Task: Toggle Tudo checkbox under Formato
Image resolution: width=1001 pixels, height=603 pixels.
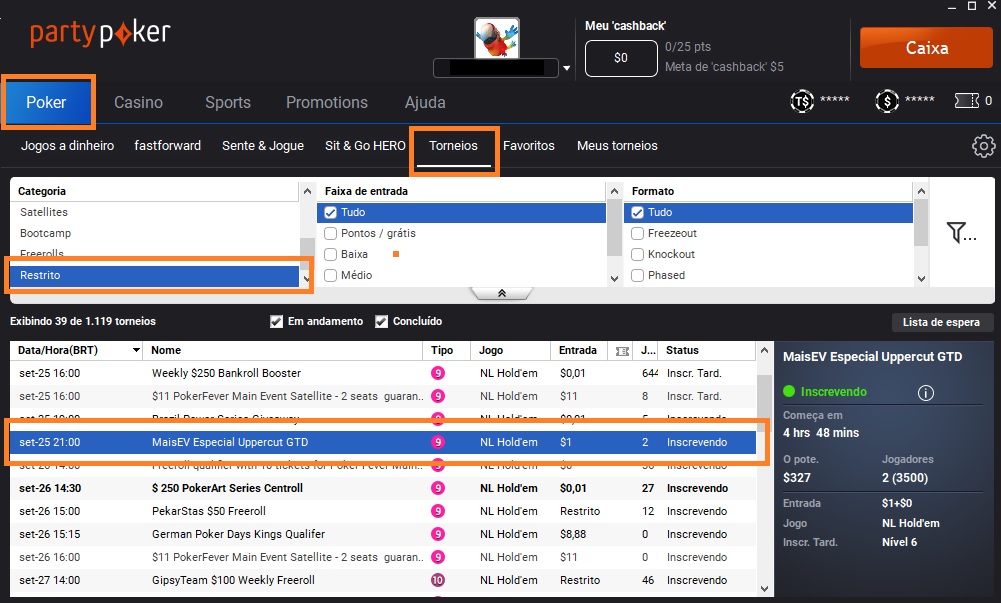Action: point(637,212)
